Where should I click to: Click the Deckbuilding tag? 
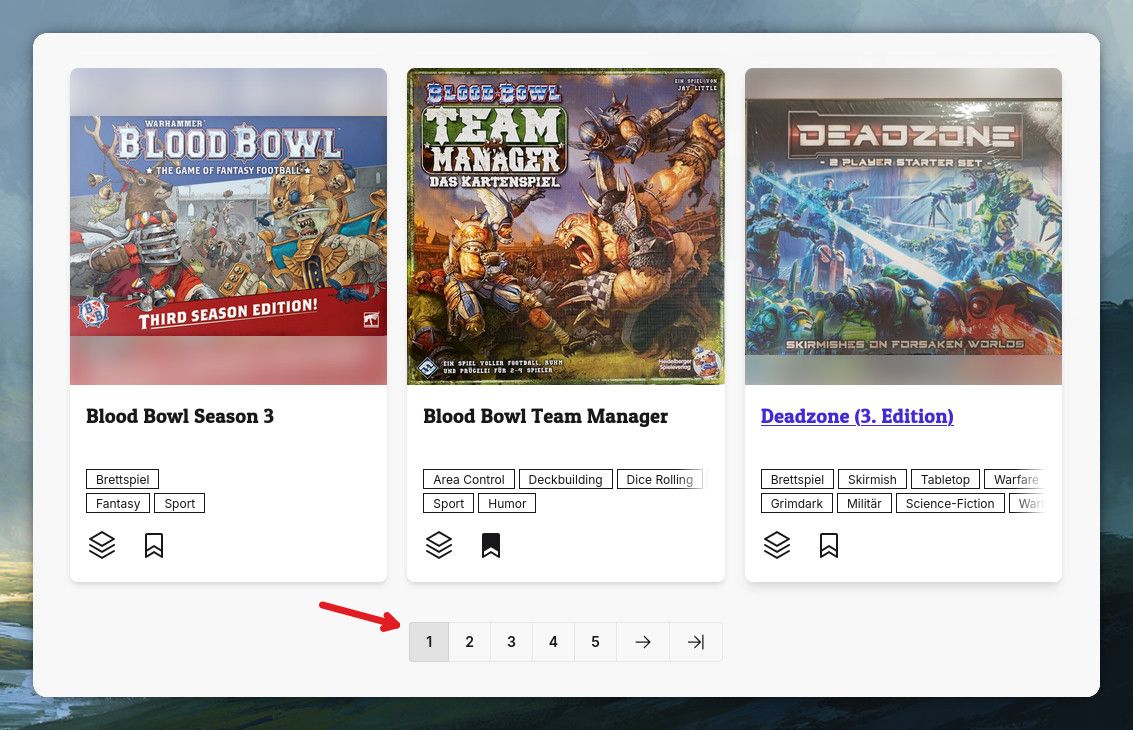click(566, 479)
